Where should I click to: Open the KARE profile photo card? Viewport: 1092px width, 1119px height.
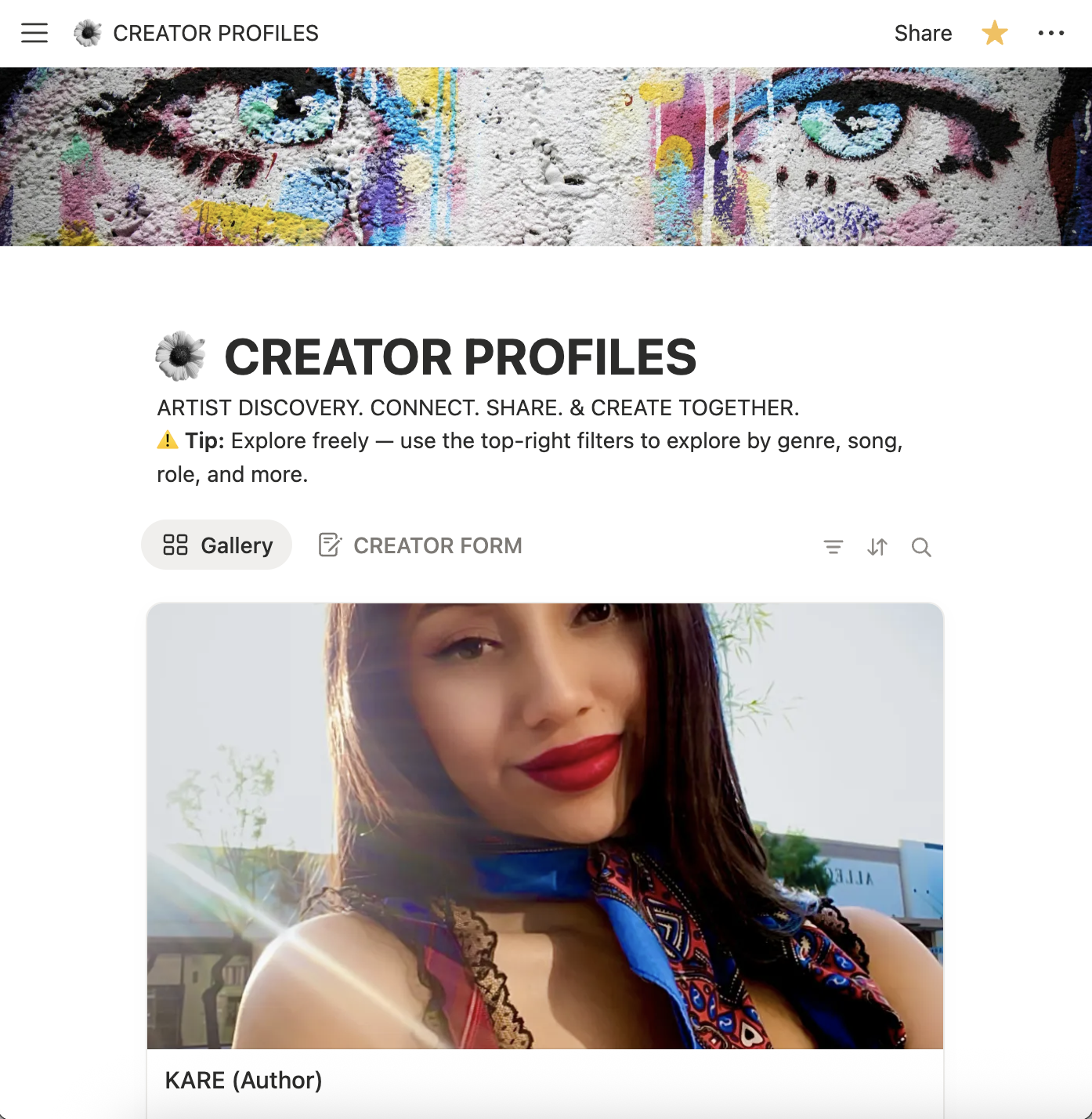click(x=545, y=826)
